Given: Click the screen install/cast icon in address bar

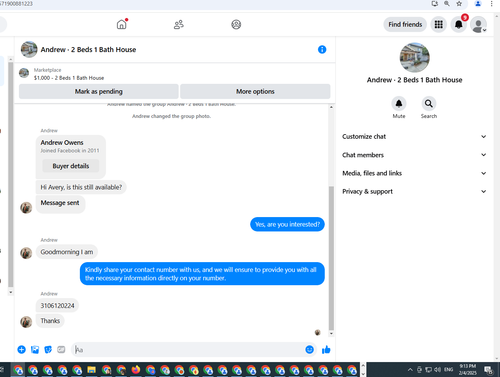Looking at the screenshot, I should pyautogui.click(x=434, y=4).
